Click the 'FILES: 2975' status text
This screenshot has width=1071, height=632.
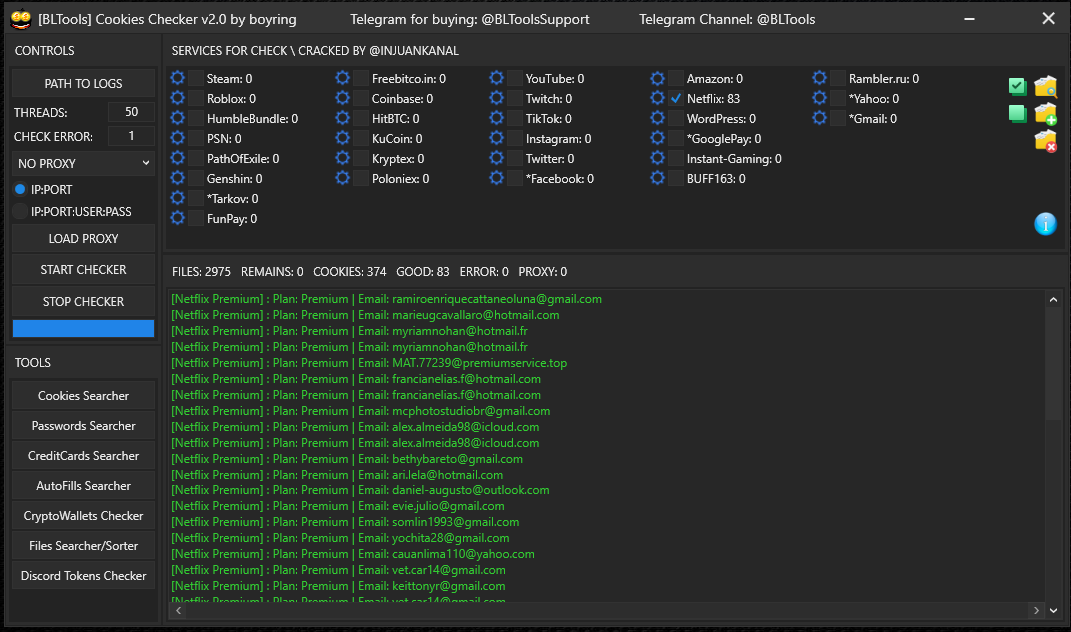tap(201, 271)
